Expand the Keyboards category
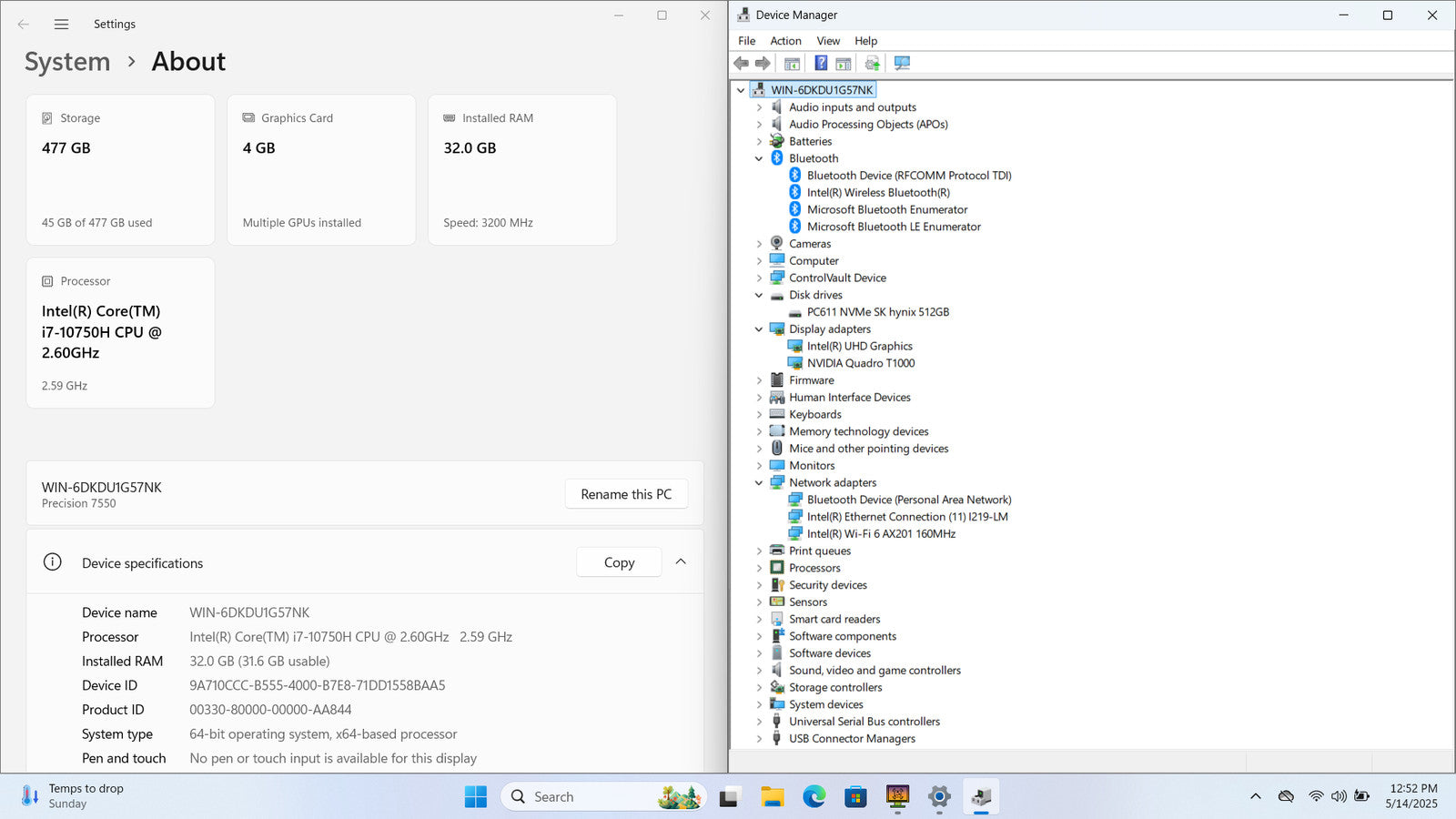The width and height of the screenshot is (1456, 819). point(759,414)
